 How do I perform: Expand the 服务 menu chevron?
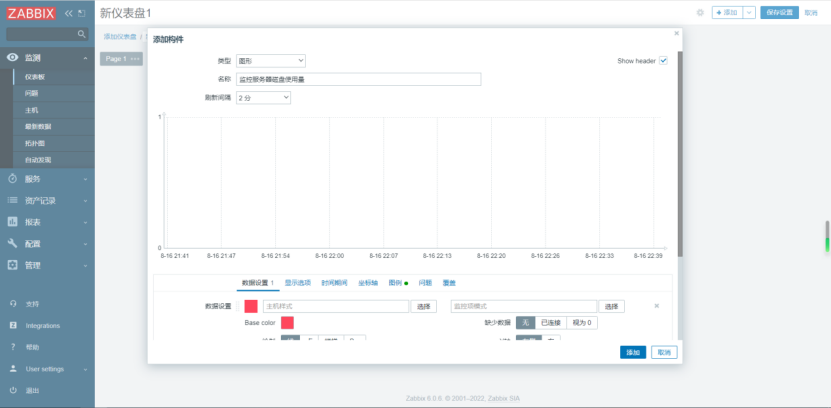click(85, 179)
